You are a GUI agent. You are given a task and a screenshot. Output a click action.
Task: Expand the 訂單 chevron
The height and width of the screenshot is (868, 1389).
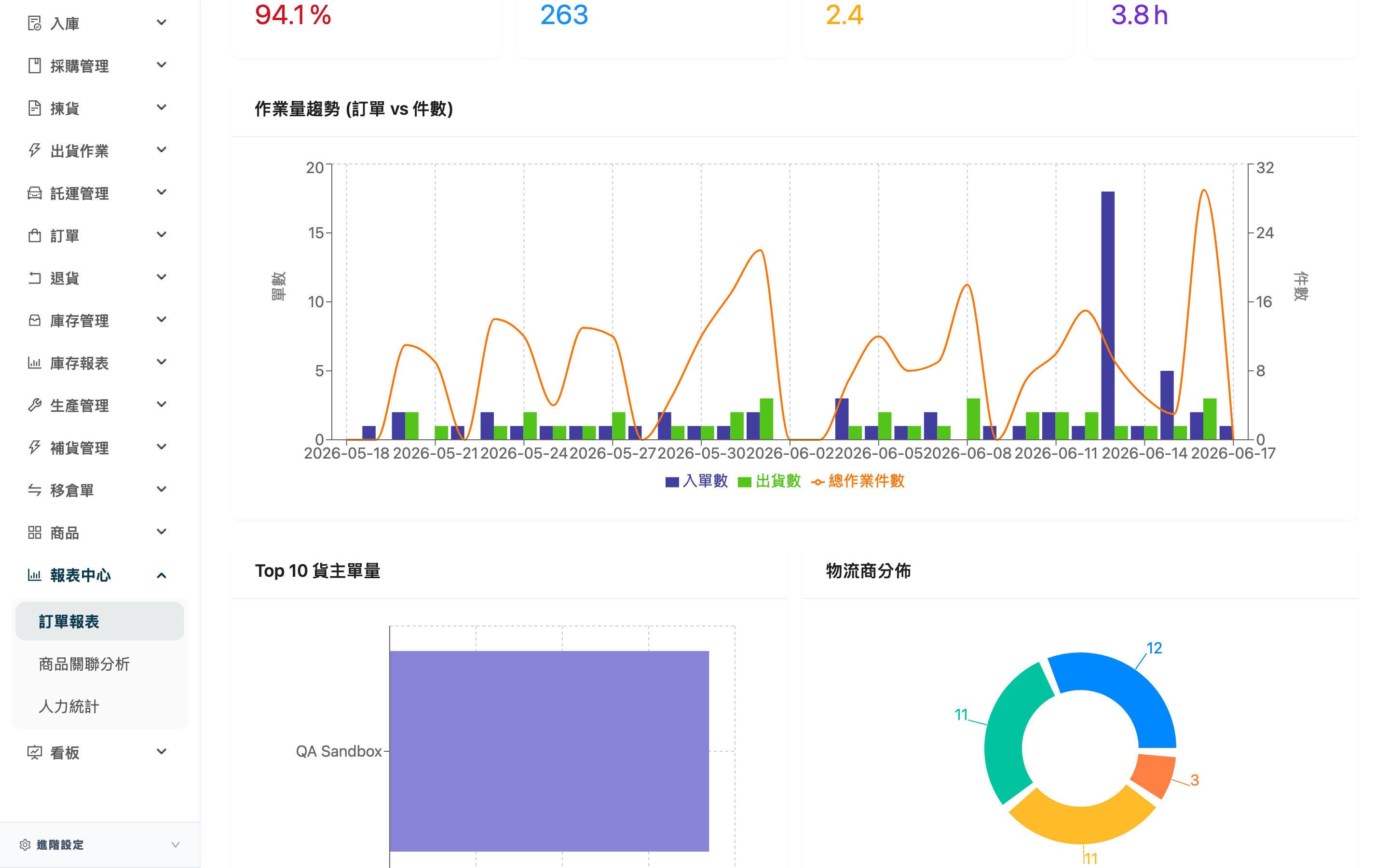tap(162, 235)
